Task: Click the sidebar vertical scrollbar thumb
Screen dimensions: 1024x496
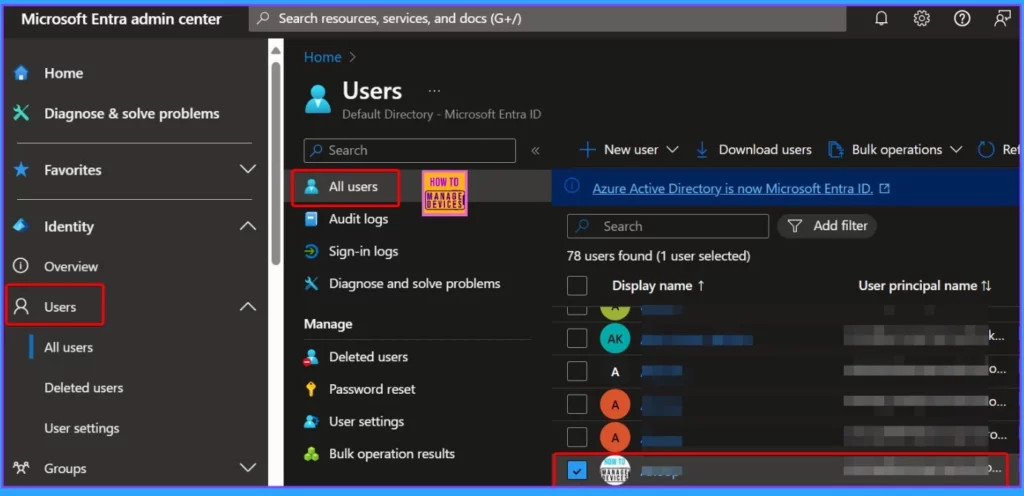Action: pos(276,163)
